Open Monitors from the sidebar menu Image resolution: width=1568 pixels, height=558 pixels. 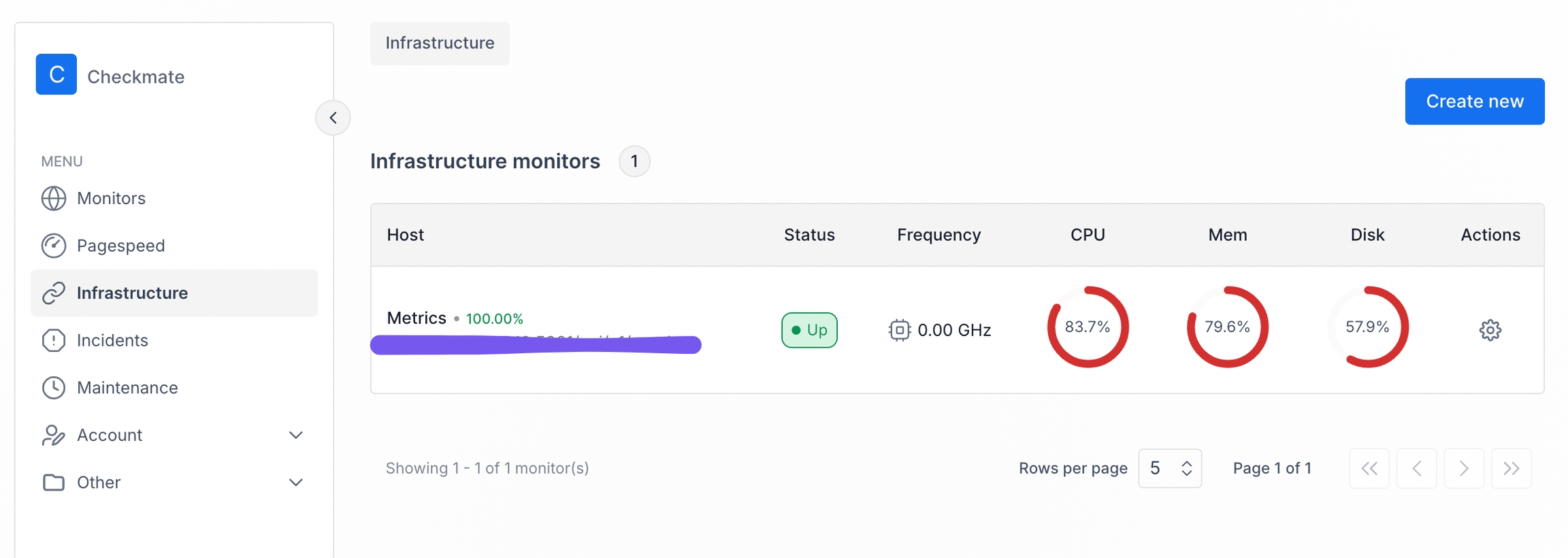pos(111,198)
